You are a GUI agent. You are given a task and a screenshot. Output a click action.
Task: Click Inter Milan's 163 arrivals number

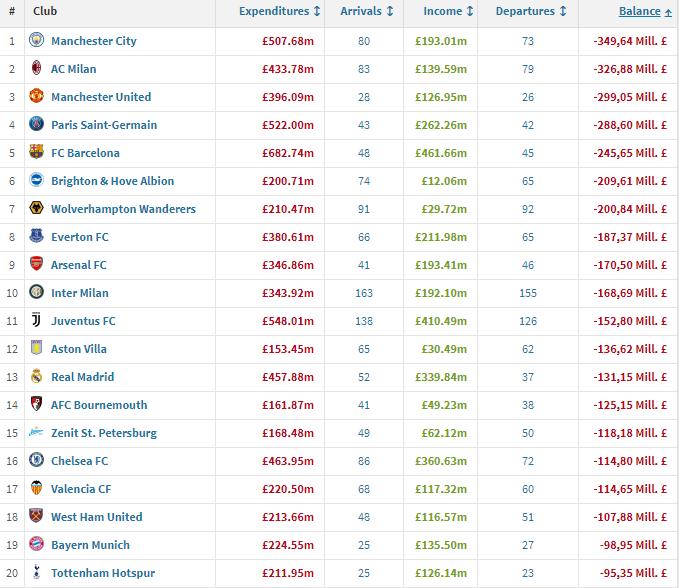click(x=366, y=293)
